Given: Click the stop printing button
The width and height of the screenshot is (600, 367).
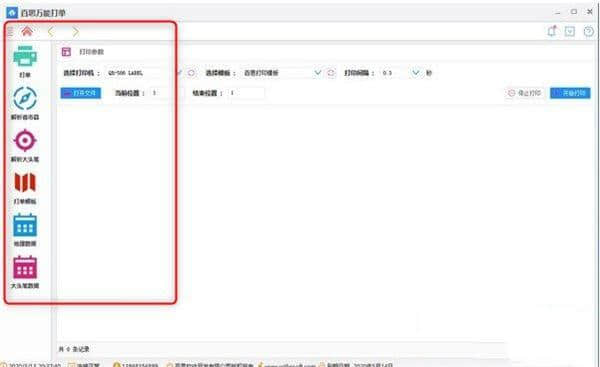Looking at the screenshot, I should click(525, 93).
